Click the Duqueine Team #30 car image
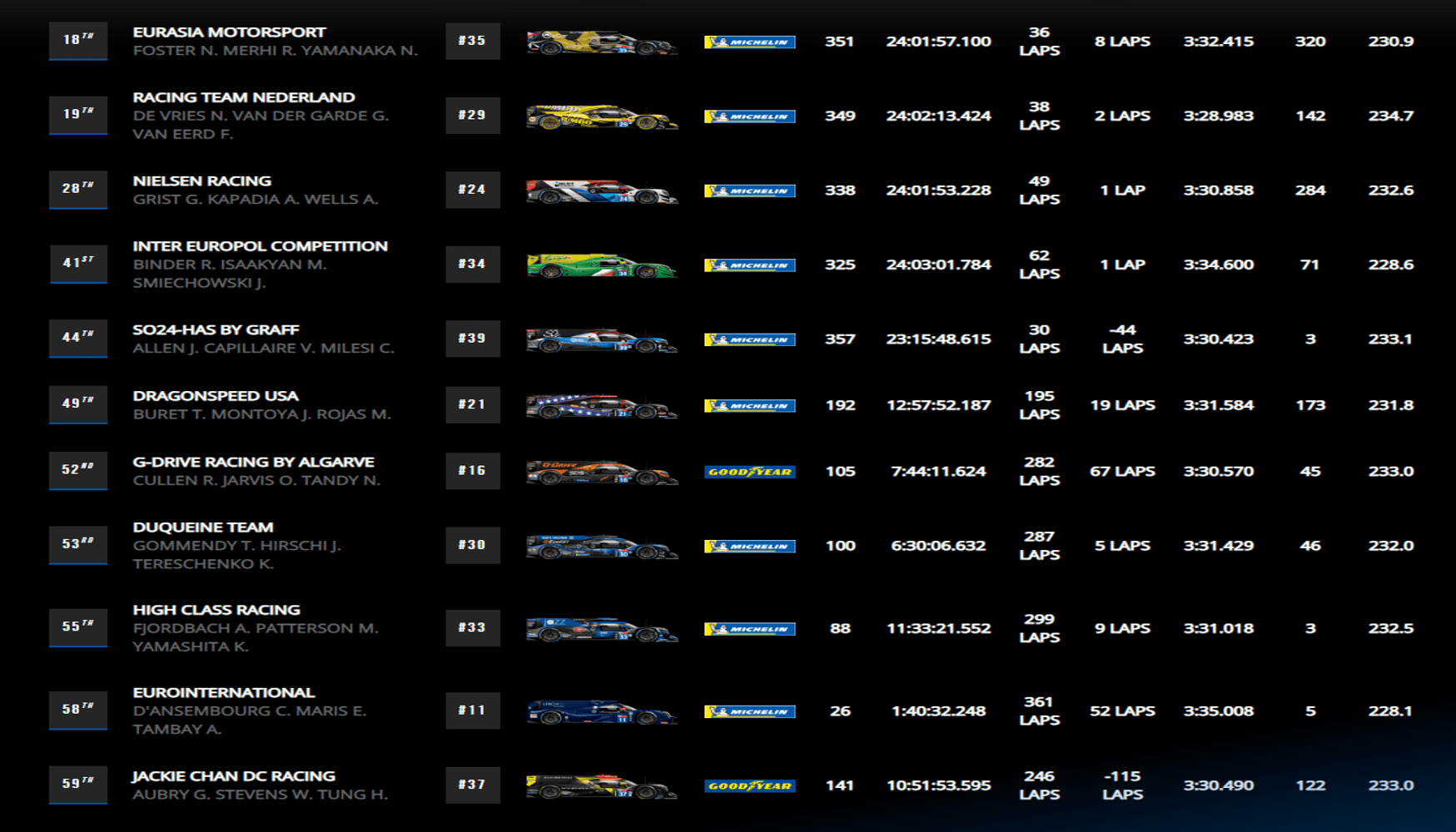1456x832 pixels. 602,546
